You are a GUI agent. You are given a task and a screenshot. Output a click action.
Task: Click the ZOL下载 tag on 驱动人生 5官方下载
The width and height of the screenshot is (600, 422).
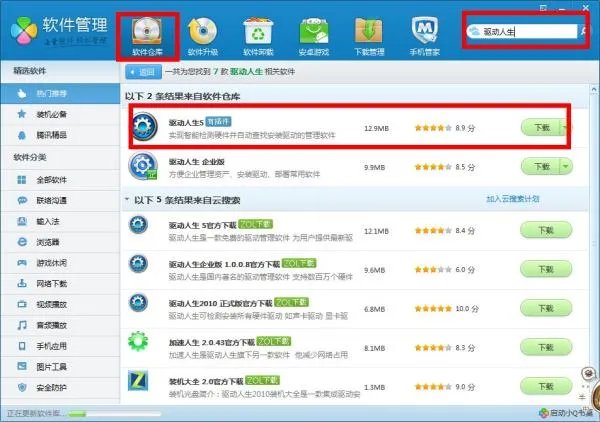coord(256,224)
